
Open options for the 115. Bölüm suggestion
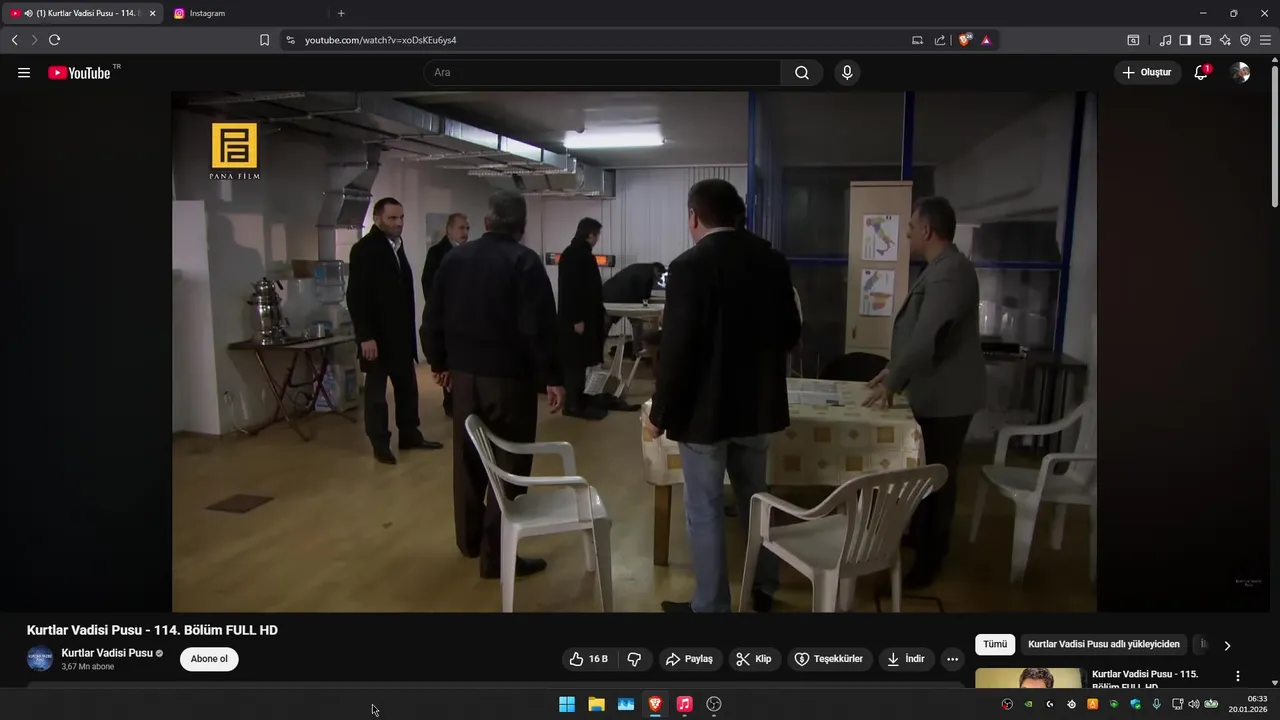(x=1238, y=676)
